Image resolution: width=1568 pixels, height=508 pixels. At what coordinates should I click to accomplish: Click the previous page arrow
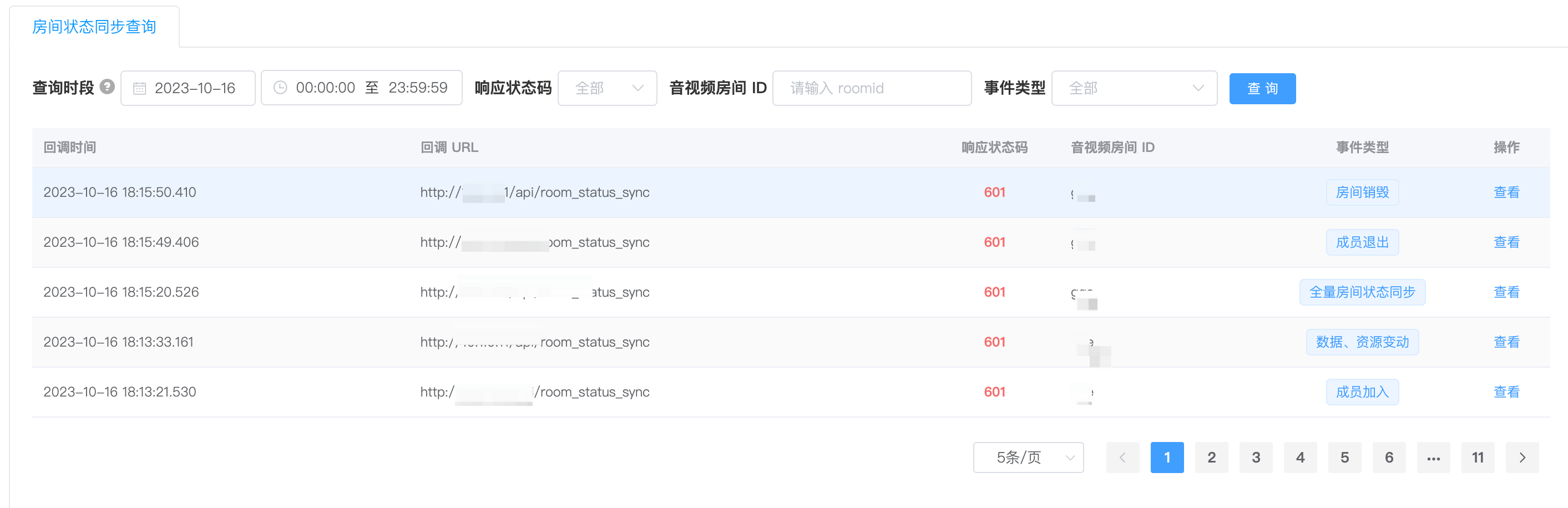click(x=1122, y=458)
